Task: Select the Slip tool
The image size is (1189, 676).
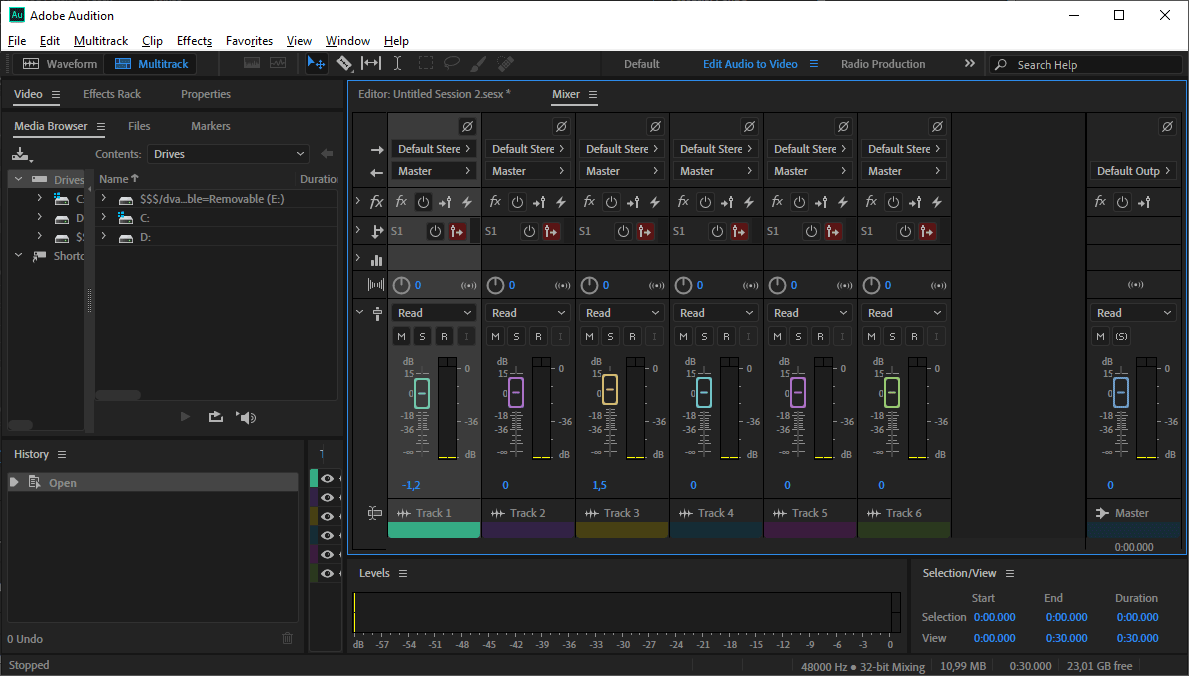Action: pyautogui.click(x=371, y=64)
